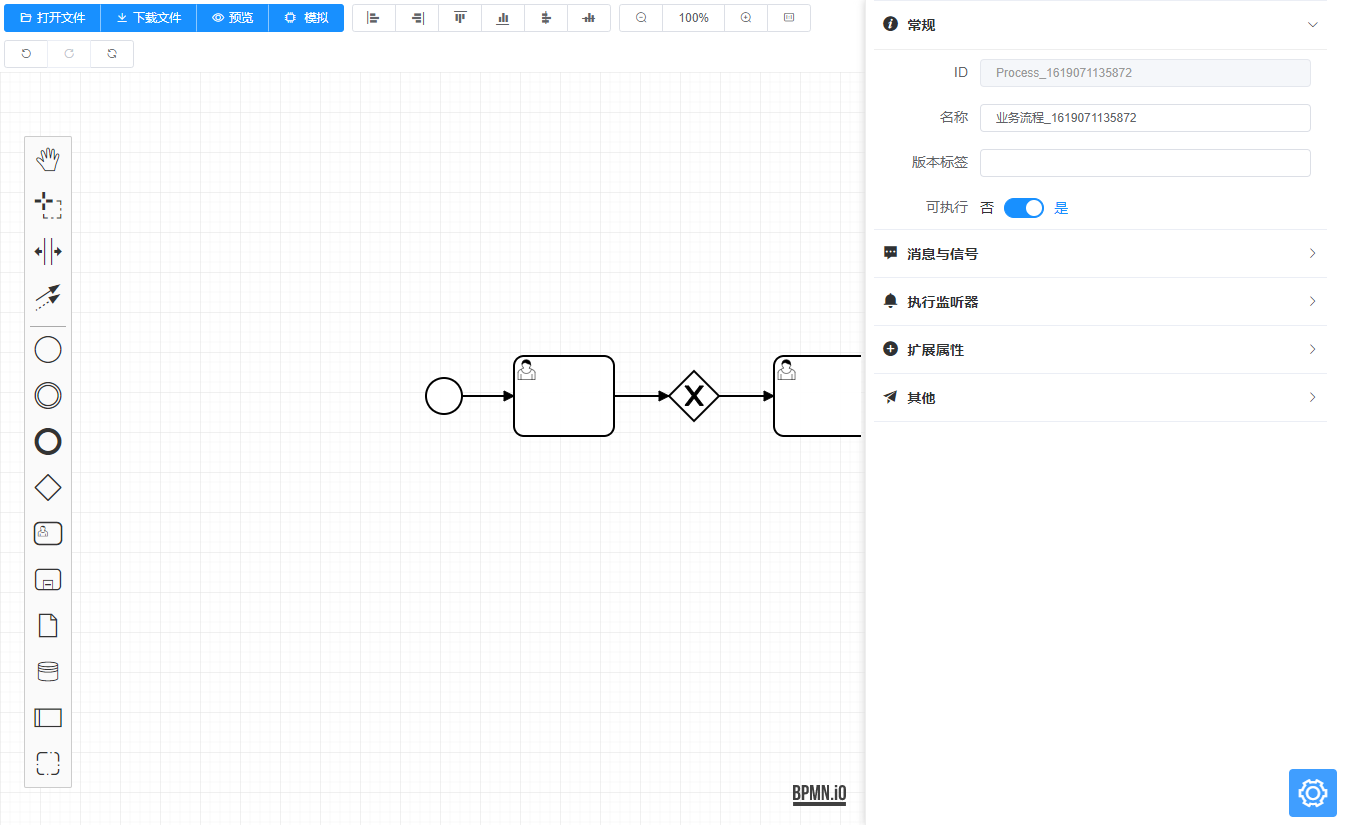This screenshot has height=825, width=1345.
Task: Create an expanded subprocess from the palette
Action: [x=48, y=580]
